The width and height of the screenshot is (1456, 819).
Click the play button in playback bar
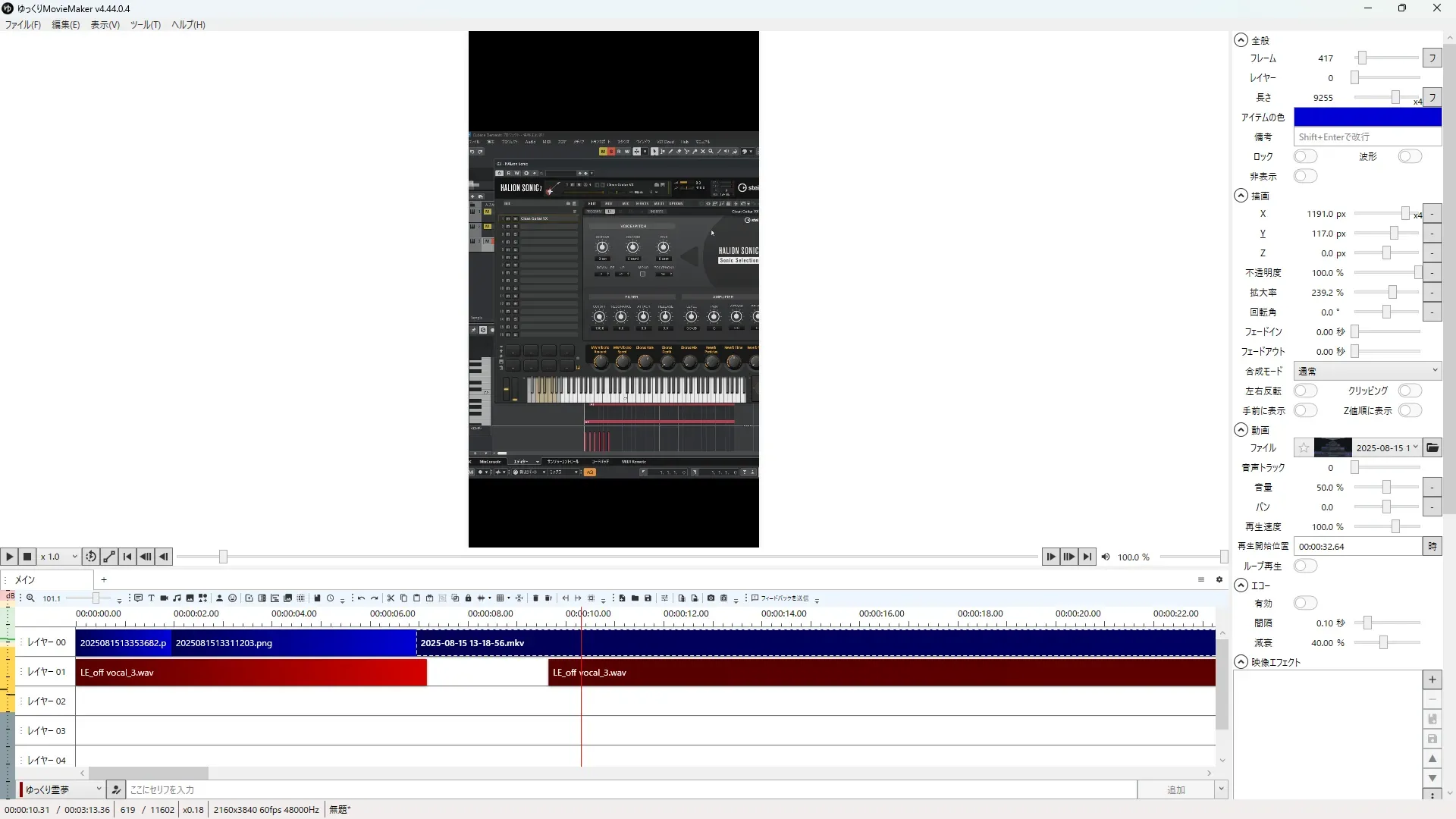point(9,557)
